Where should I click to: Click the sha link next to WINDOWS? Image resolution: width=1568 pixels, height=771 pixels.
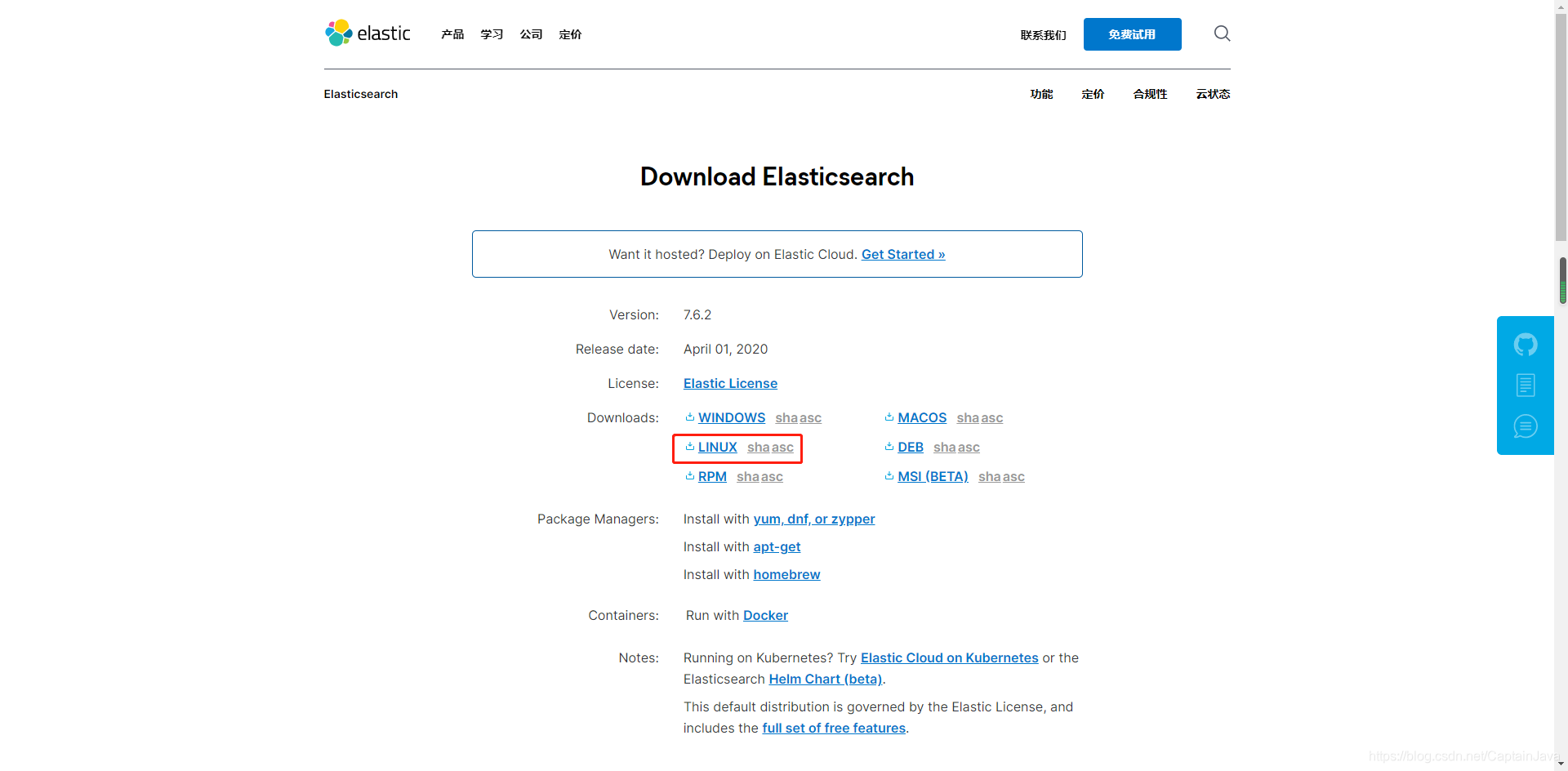(786, 418)
